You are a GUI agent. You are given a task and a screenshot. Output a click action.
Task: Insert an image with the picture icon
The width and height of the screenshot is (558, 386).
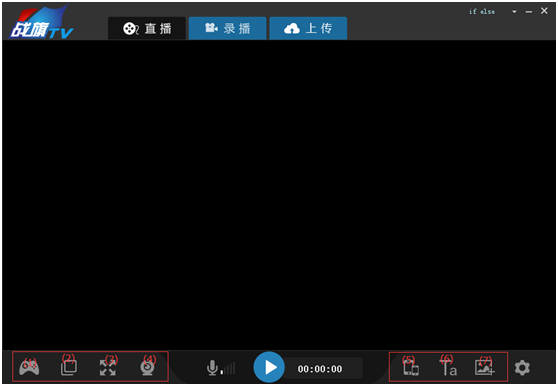[485, 368]
